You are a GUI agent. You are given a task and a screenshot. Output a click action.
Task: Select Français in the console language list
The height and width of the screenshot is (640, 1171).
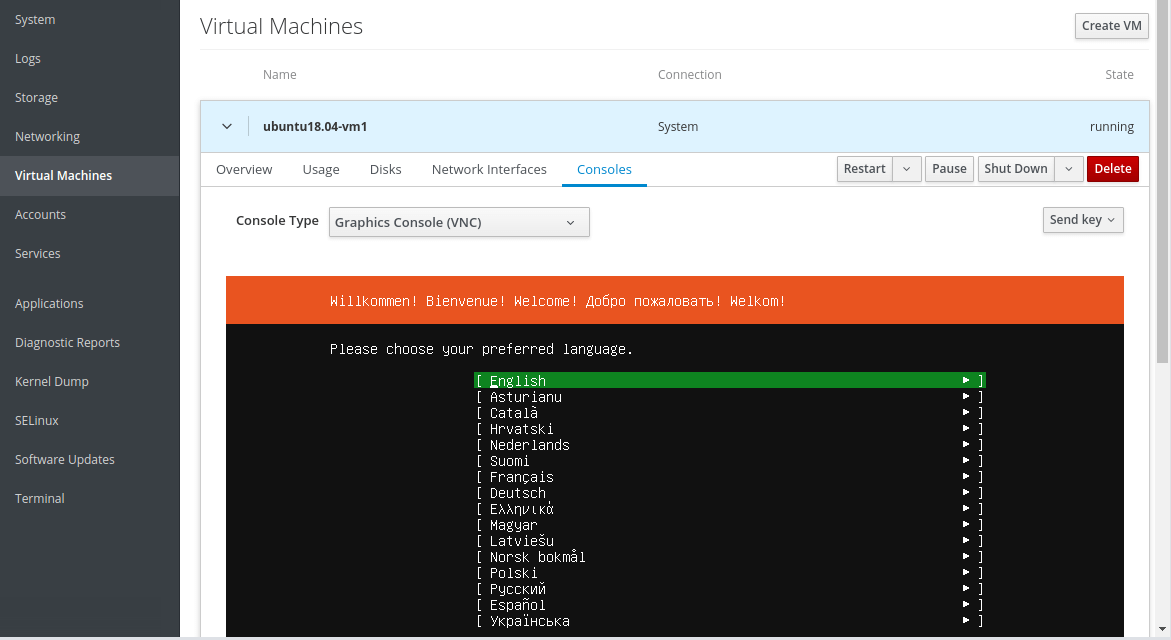point(521,477)
